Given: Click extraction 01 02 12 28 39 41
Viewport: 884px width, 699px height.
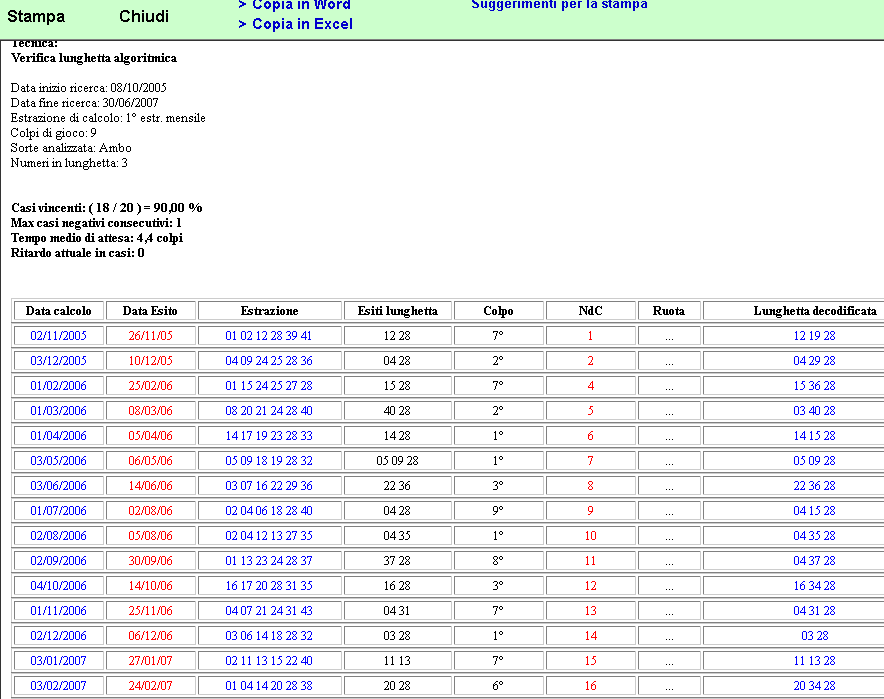Looking at the screenshot, I should 269,336.
